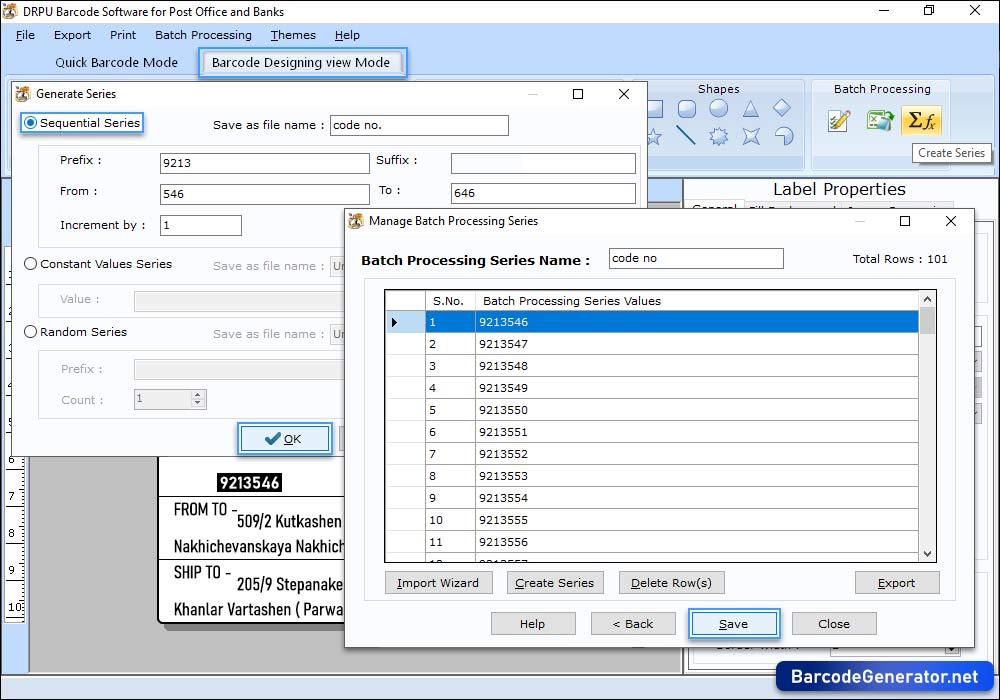The width and height of the screenshot is (1000, 700).
Task: Select row with value 9213556
Action: pyautogui.click(x=652, y=542)
